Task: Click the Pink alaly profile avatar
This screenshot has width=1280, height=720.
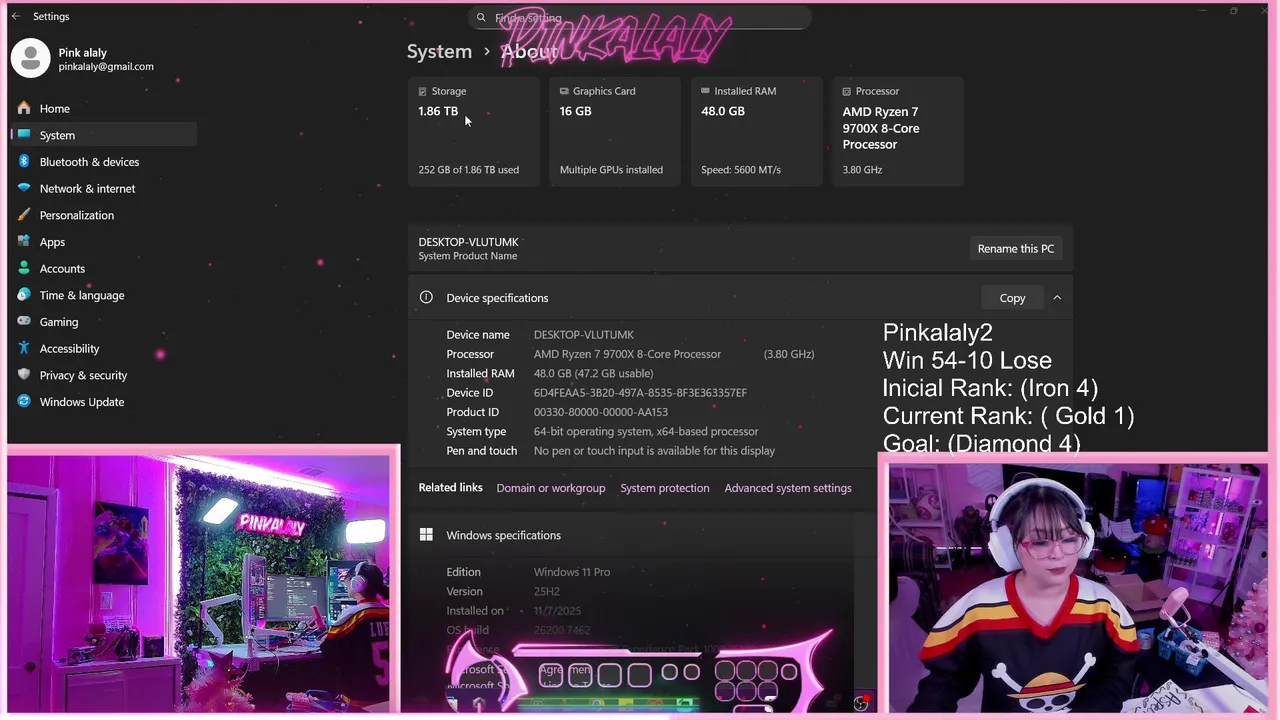Action: coord(30,58)
